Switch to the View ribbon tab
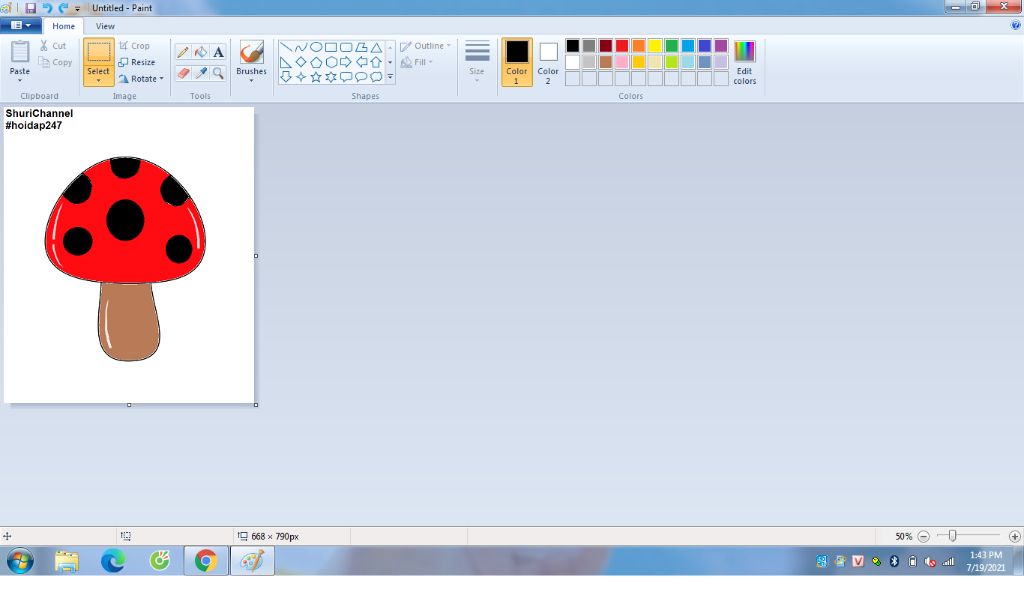Screen dimensions: 1024x592 [105, 26]
